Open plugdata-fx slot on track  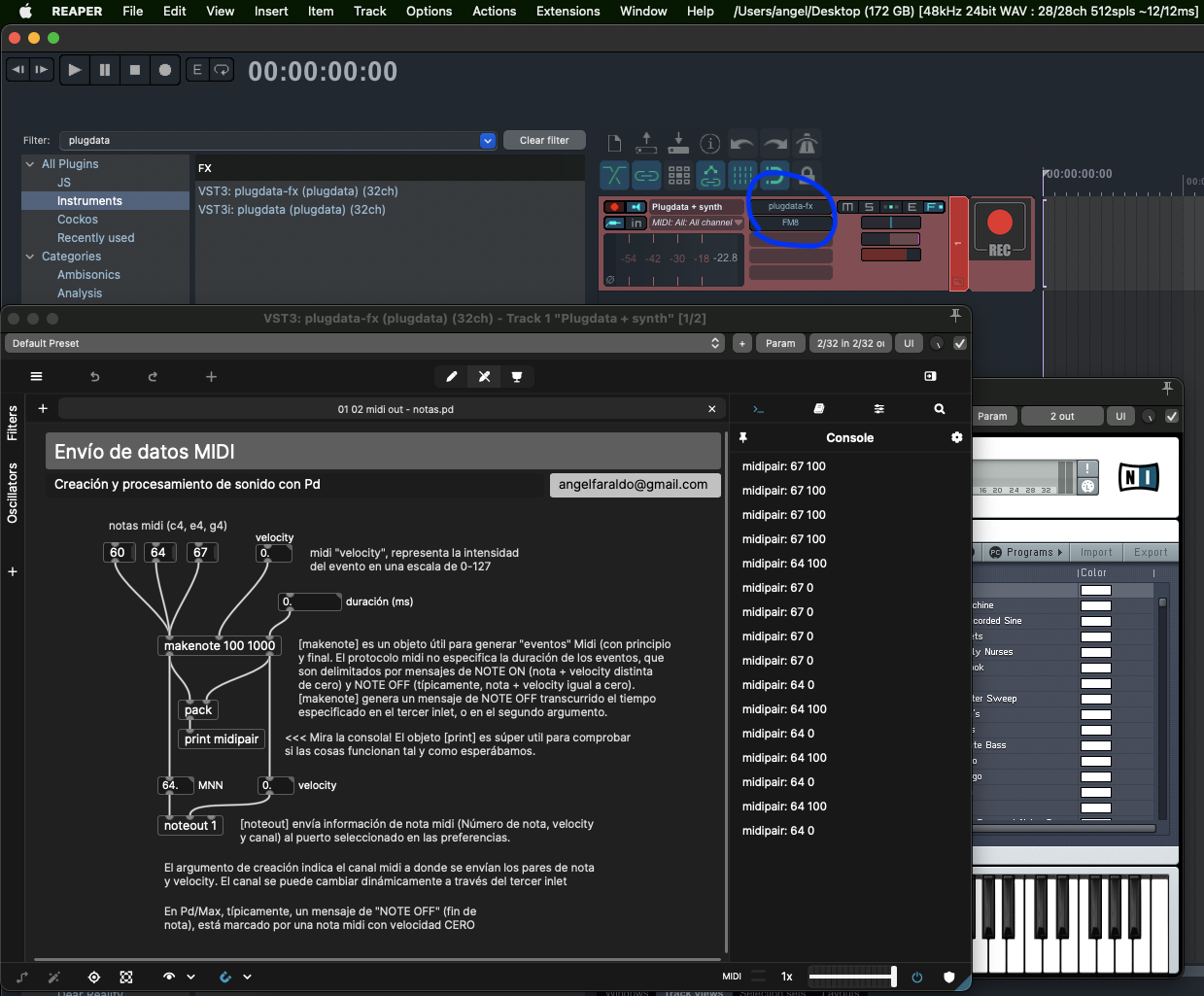(790, 206)
